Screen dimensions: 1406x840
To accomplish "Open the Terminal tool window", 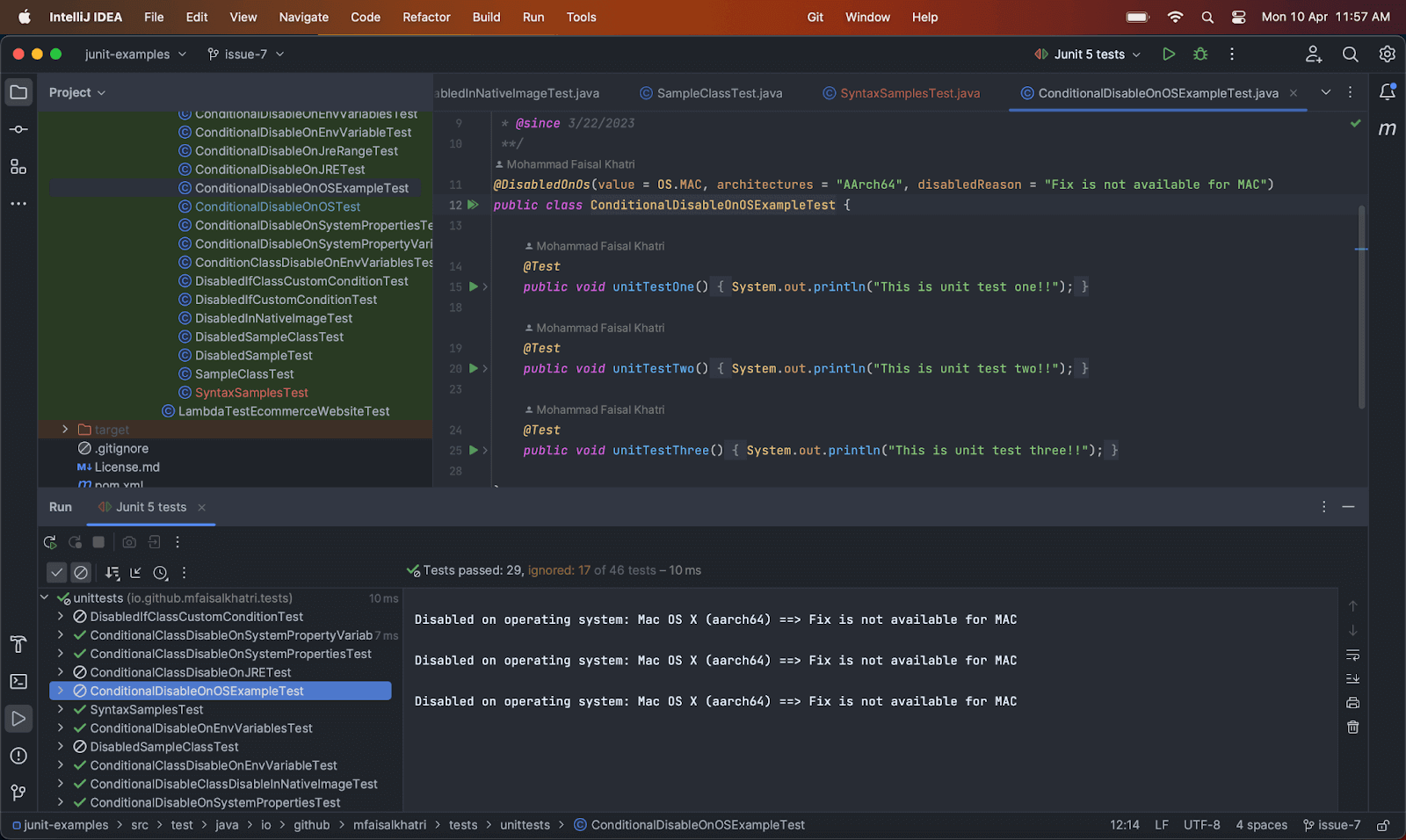I will (x=18, y=682).
